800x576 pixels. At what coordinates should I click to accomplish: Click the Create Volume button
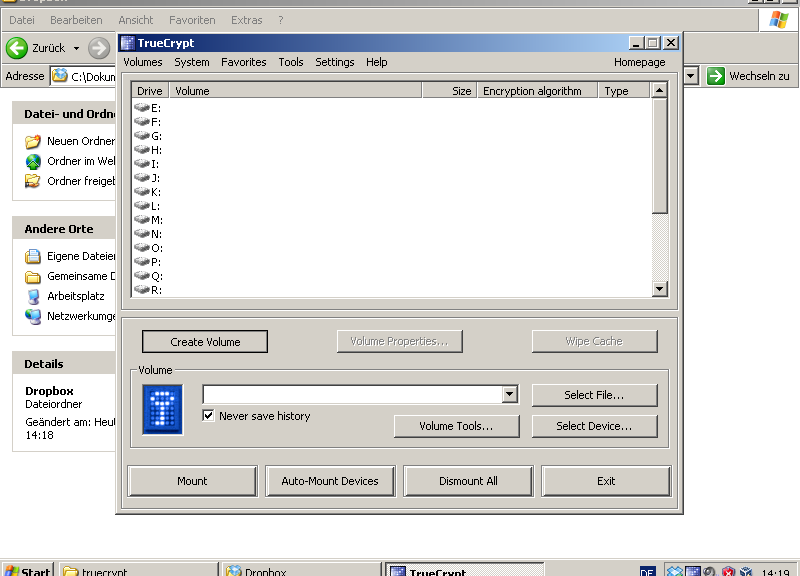[205, 342]
